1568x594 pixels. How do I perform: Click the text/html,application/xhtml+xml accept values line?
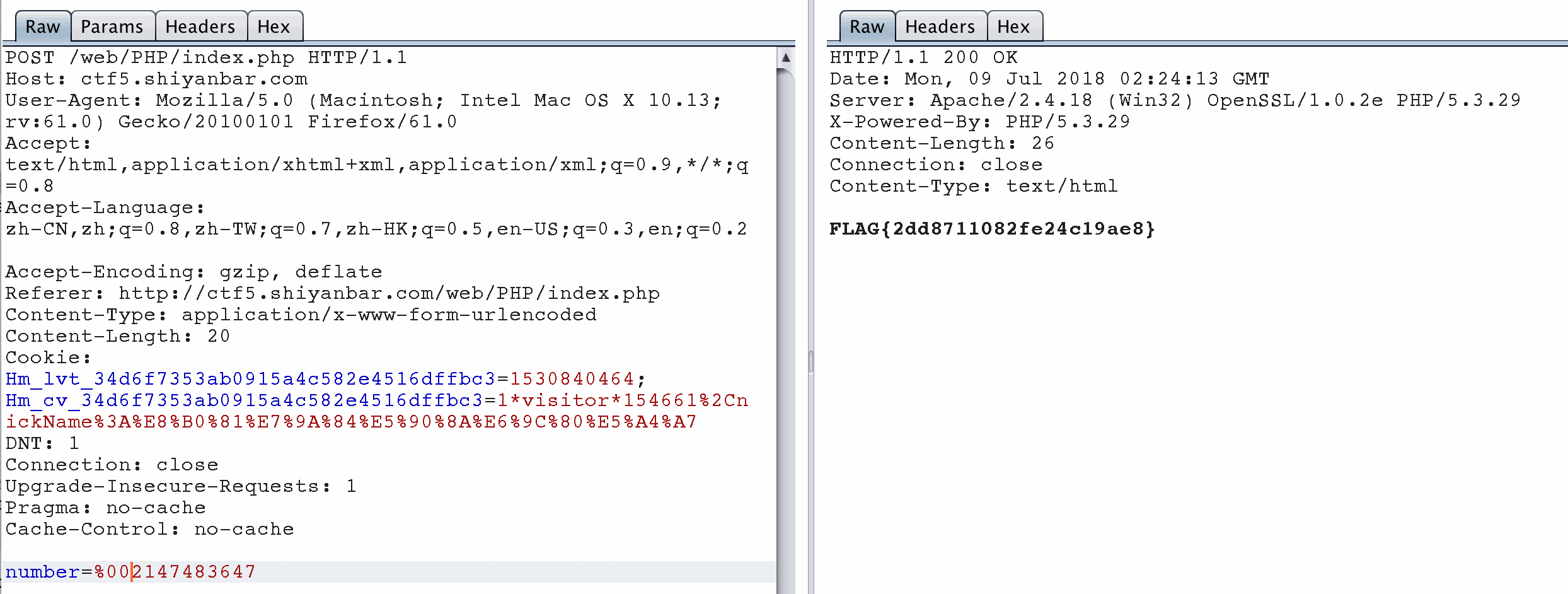[377, 165]
